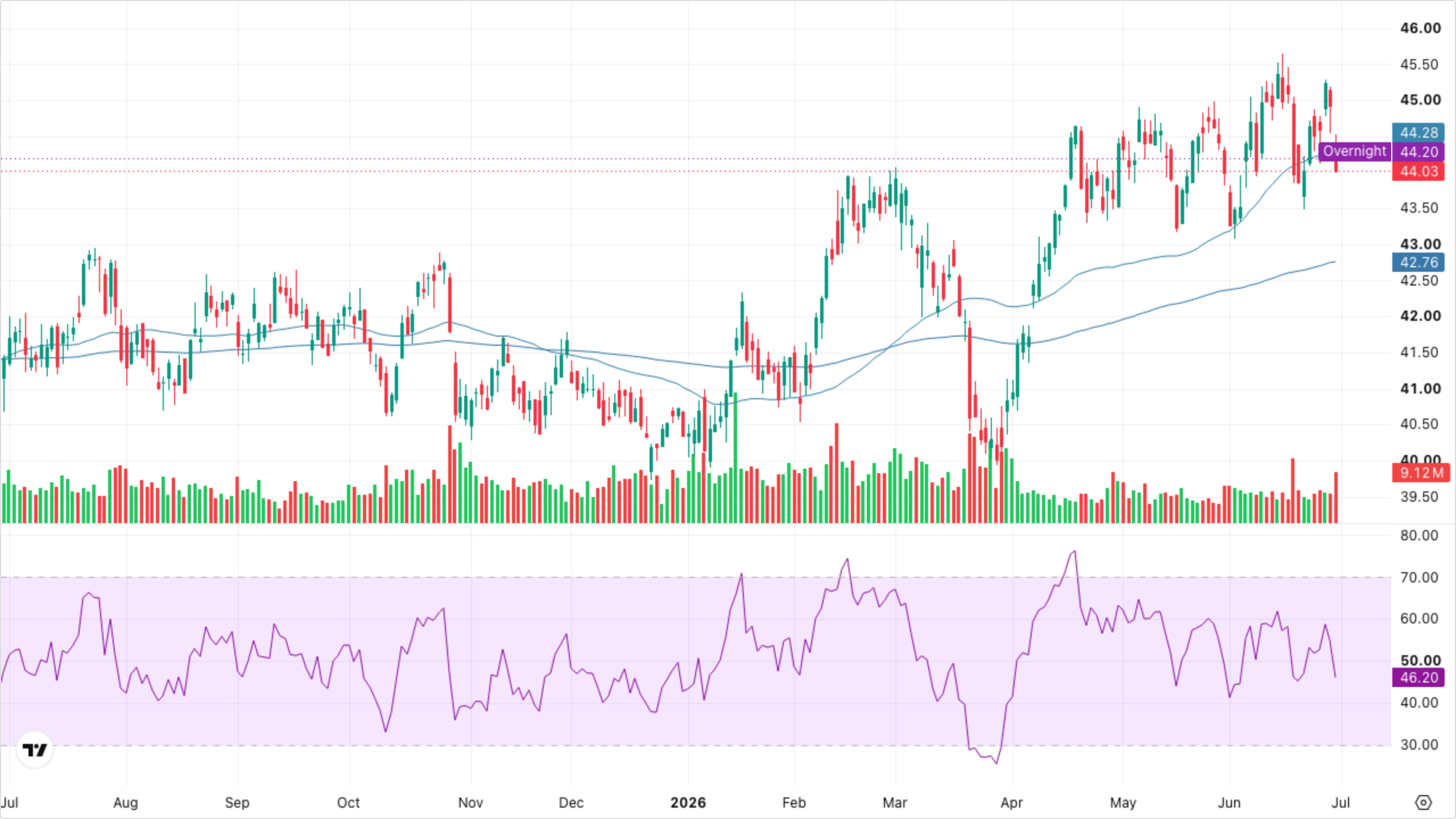Click the Nov label on the time axis
The width and height of the screenshot is (1456, 819).
click(x=470, y=803)
